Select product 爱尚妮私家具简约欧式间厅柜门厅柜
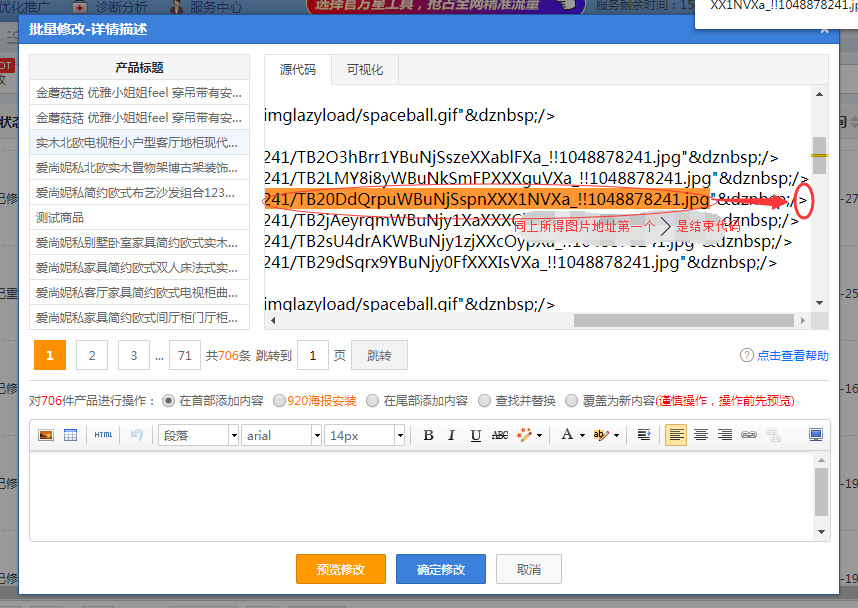This screenshot has width=858, height=608. 140,317
